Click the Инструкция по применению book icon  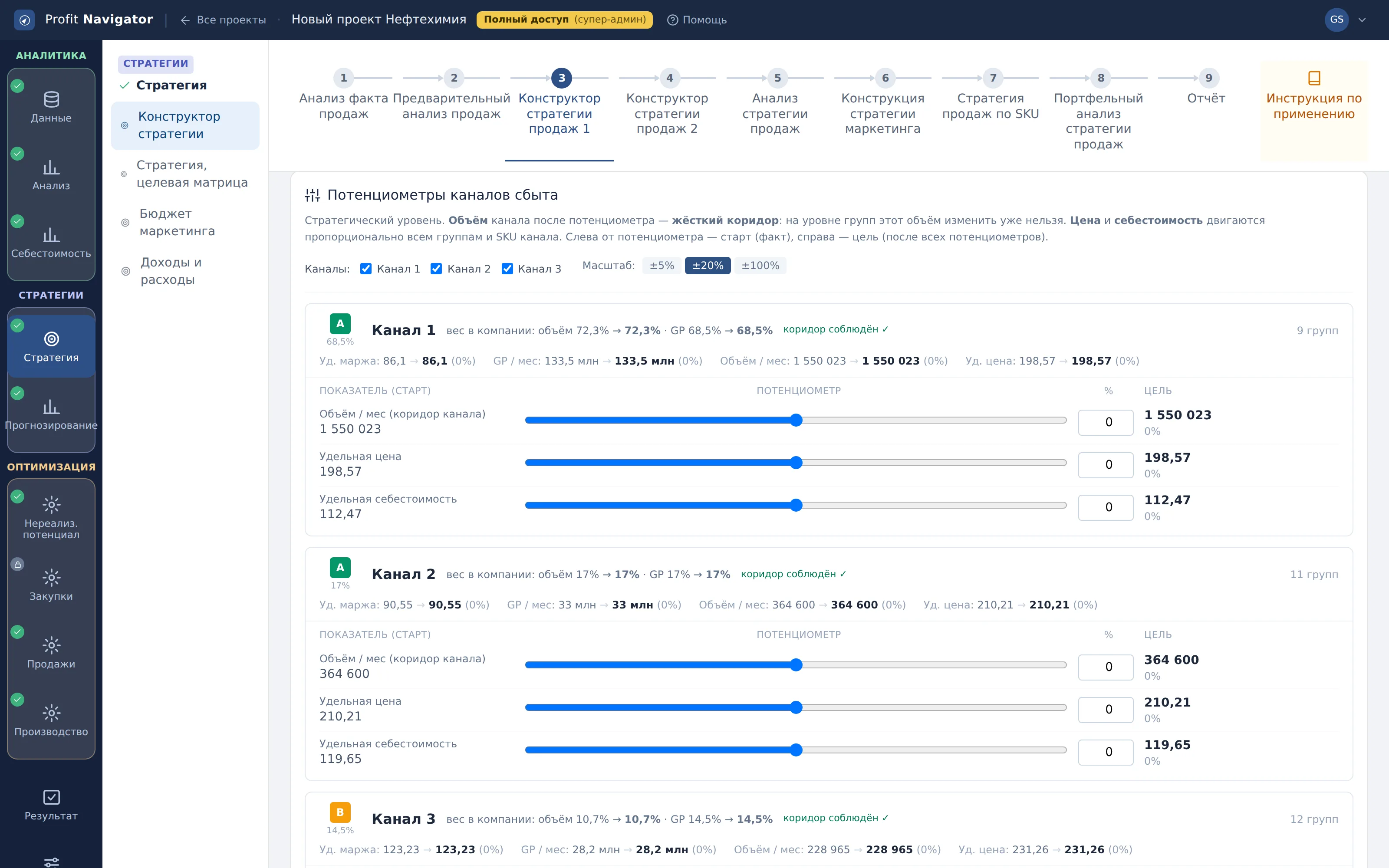[x=1314, y=78]
